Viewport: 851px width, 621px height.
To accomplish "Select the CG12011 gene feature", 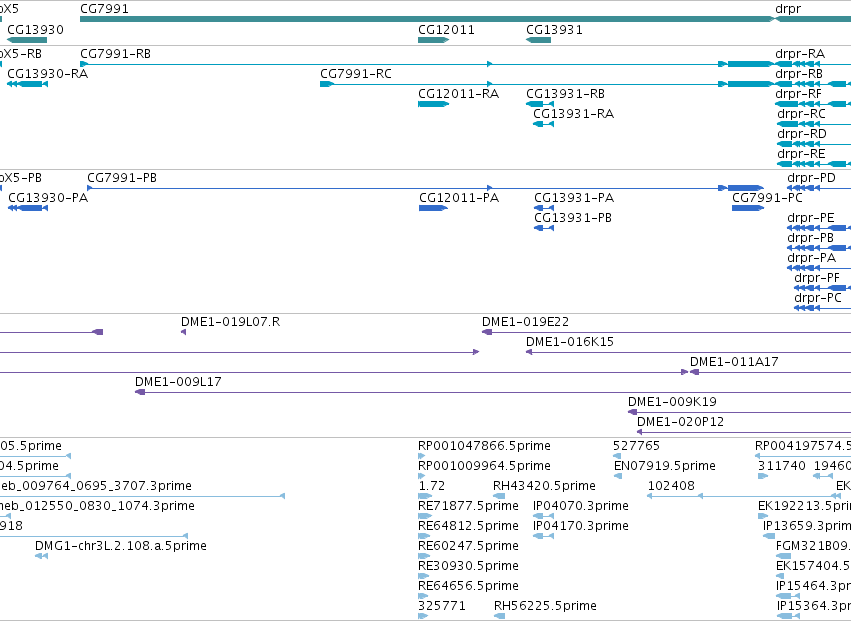I will pyautogui.click(x=433, y=40).
